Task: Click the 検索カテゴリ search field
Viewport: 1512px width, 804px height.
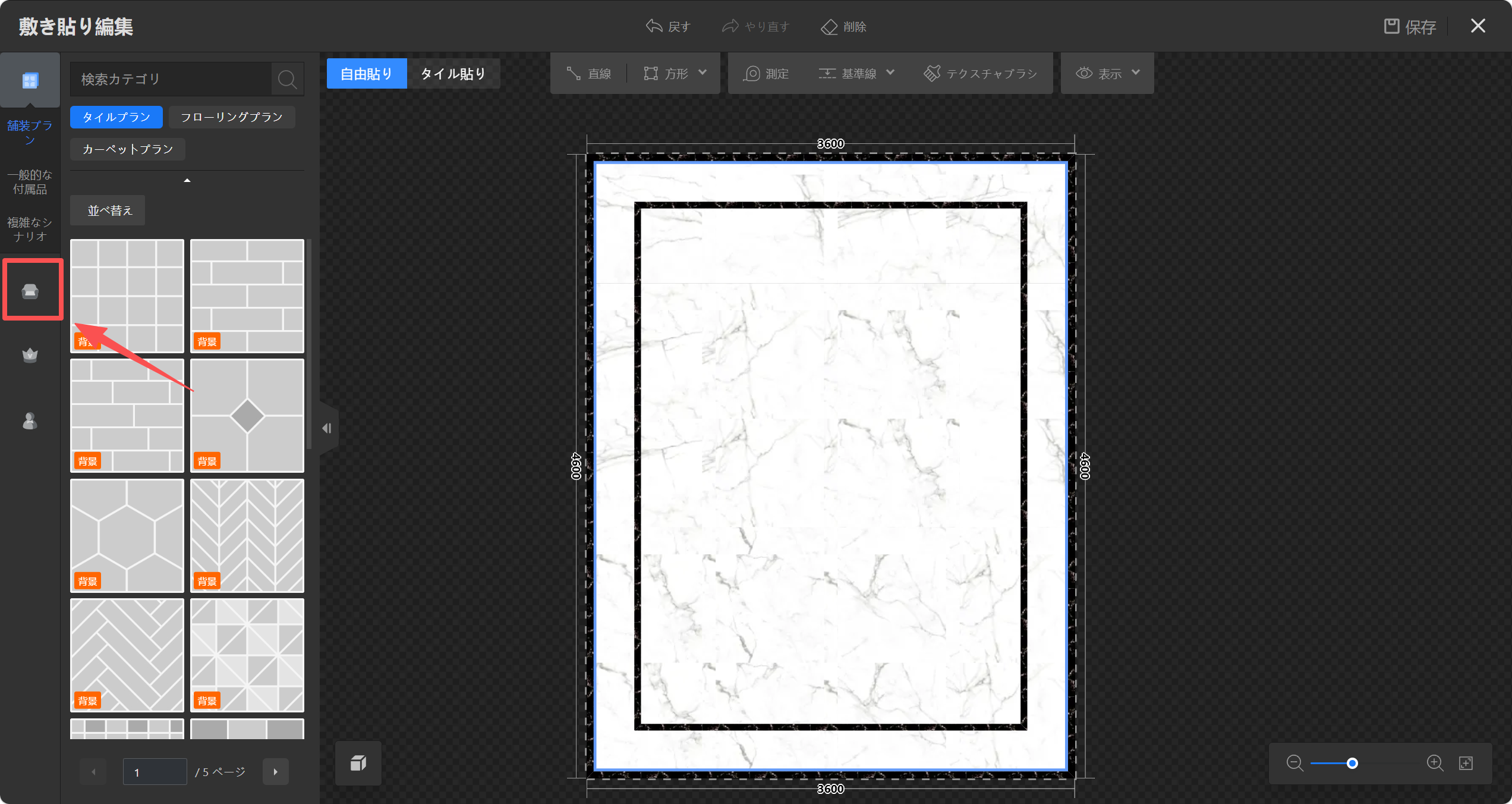Action: (171, 79)
